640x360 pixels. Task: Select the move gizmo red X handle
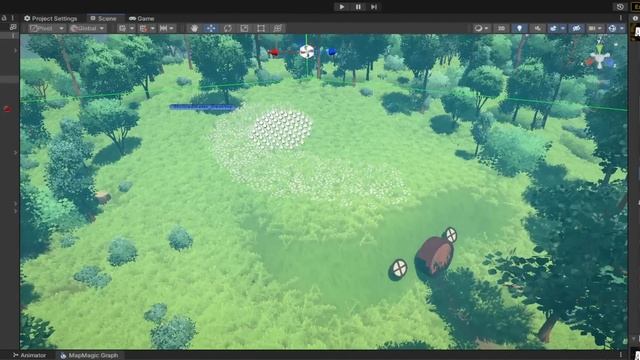(274, 52)
